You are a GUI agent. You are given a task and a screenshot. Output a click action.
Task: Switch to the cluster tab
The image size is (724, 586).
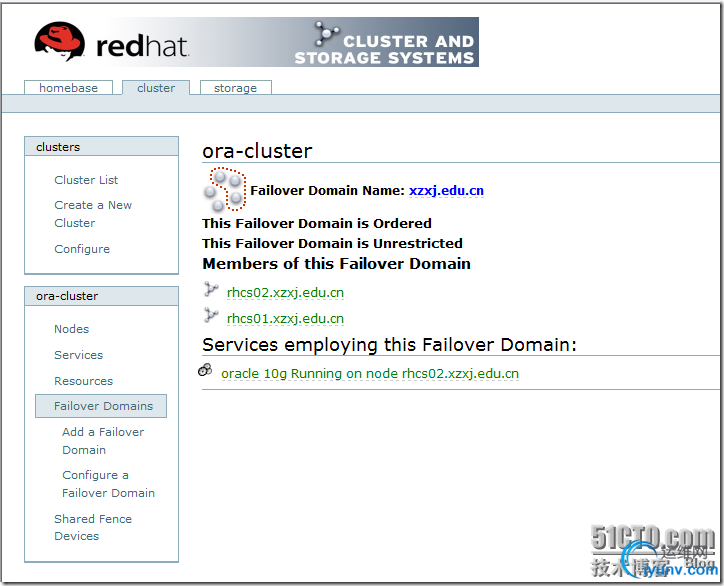156,88
